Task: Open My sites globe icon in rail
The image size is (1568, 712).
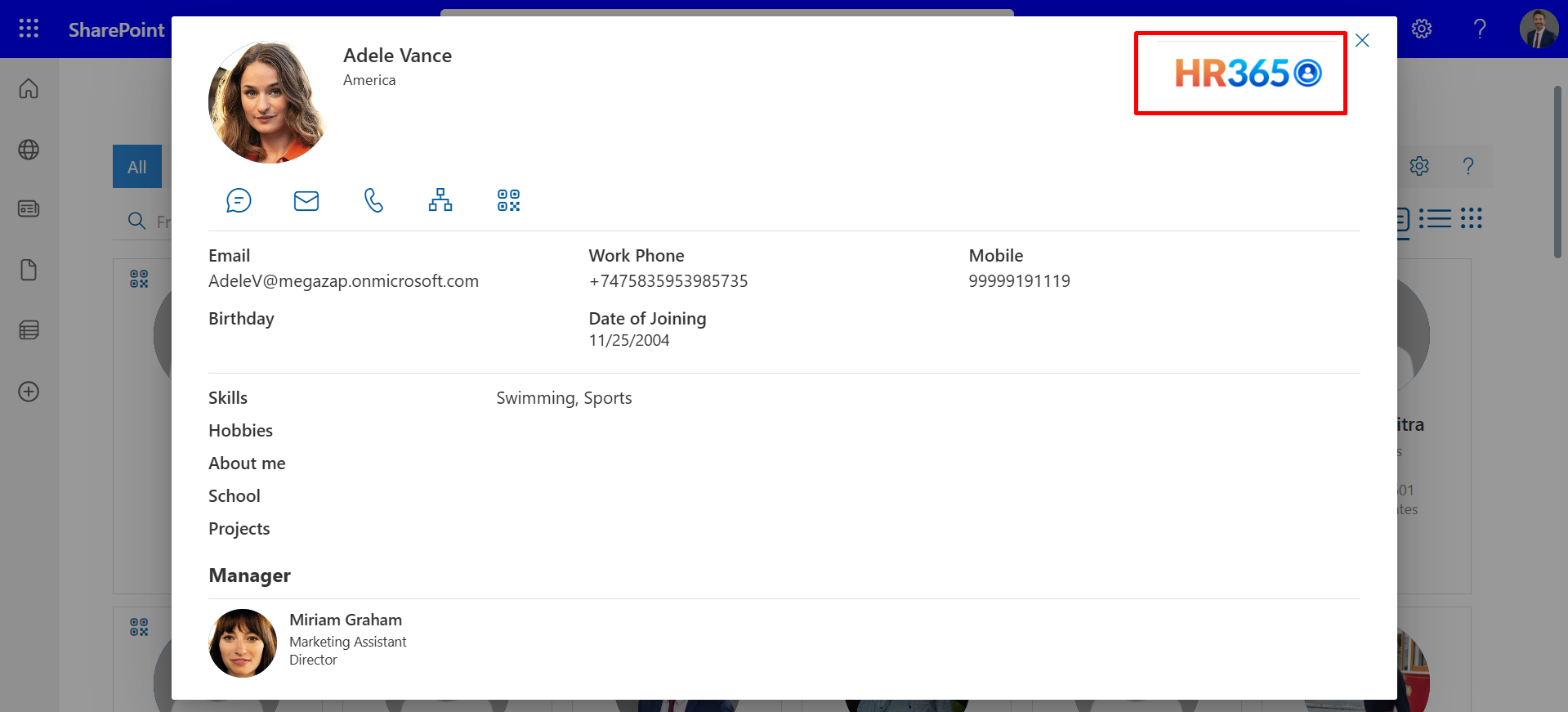Action: (x=29, y=150)
